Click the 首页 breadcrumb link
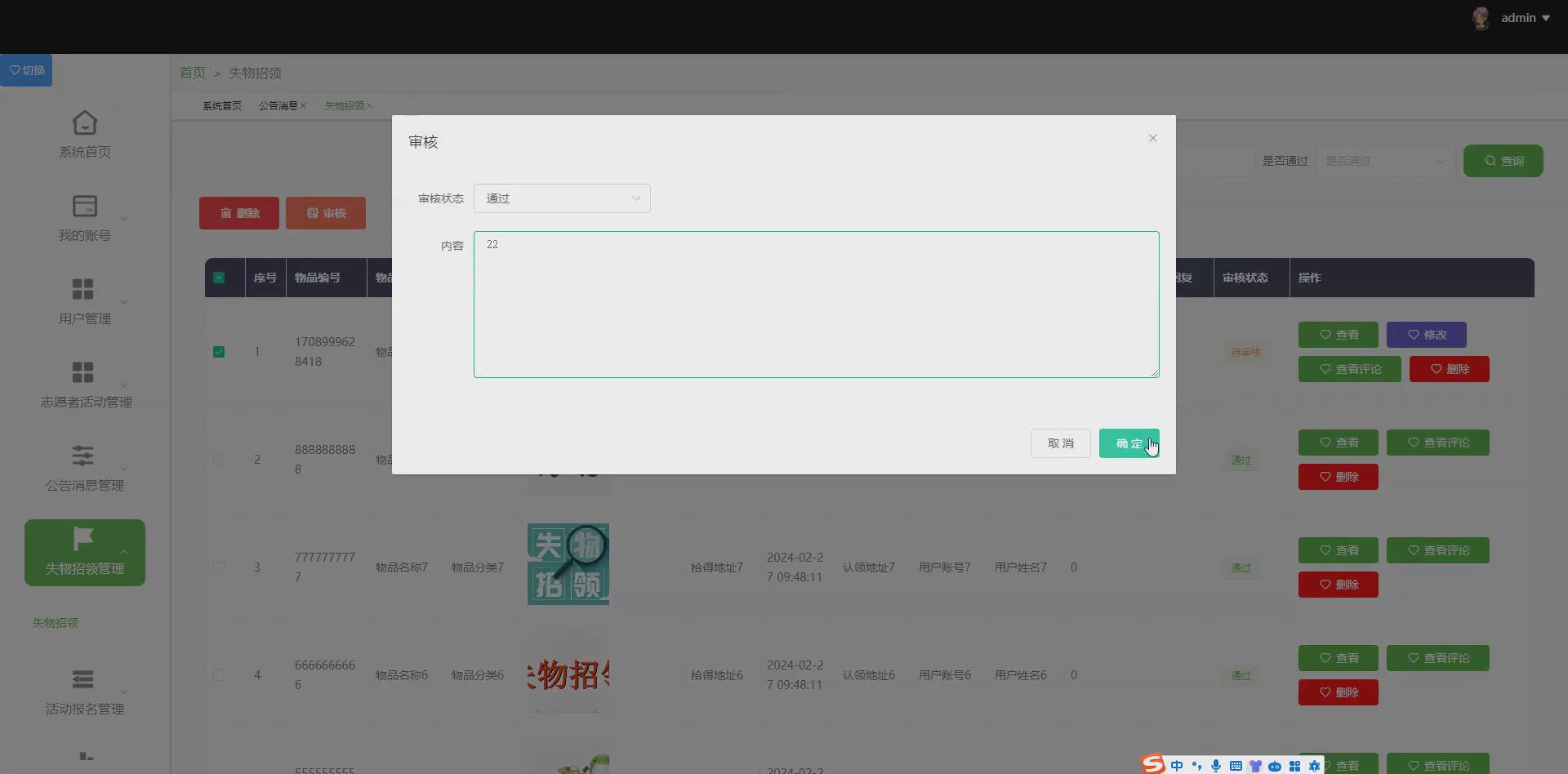The height and width of the screenshot is (774, 1568). pos(192,73)
